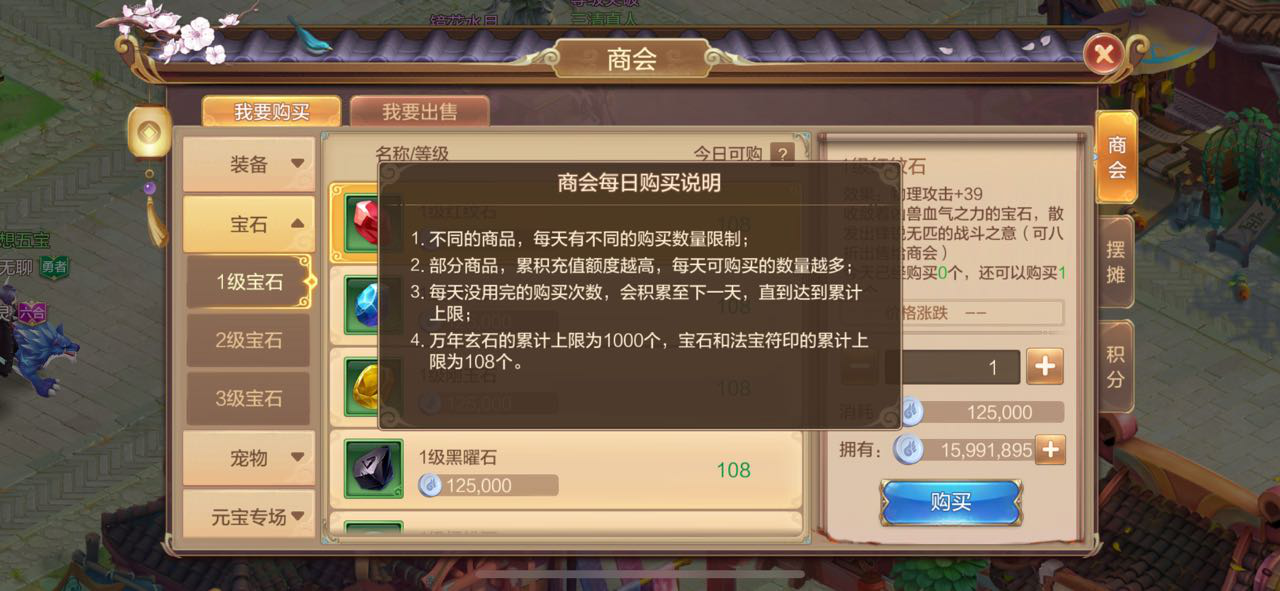Increase purchase quantity with plus button
Viewport: 1280px width, 591px height.
coord(1045,366)
